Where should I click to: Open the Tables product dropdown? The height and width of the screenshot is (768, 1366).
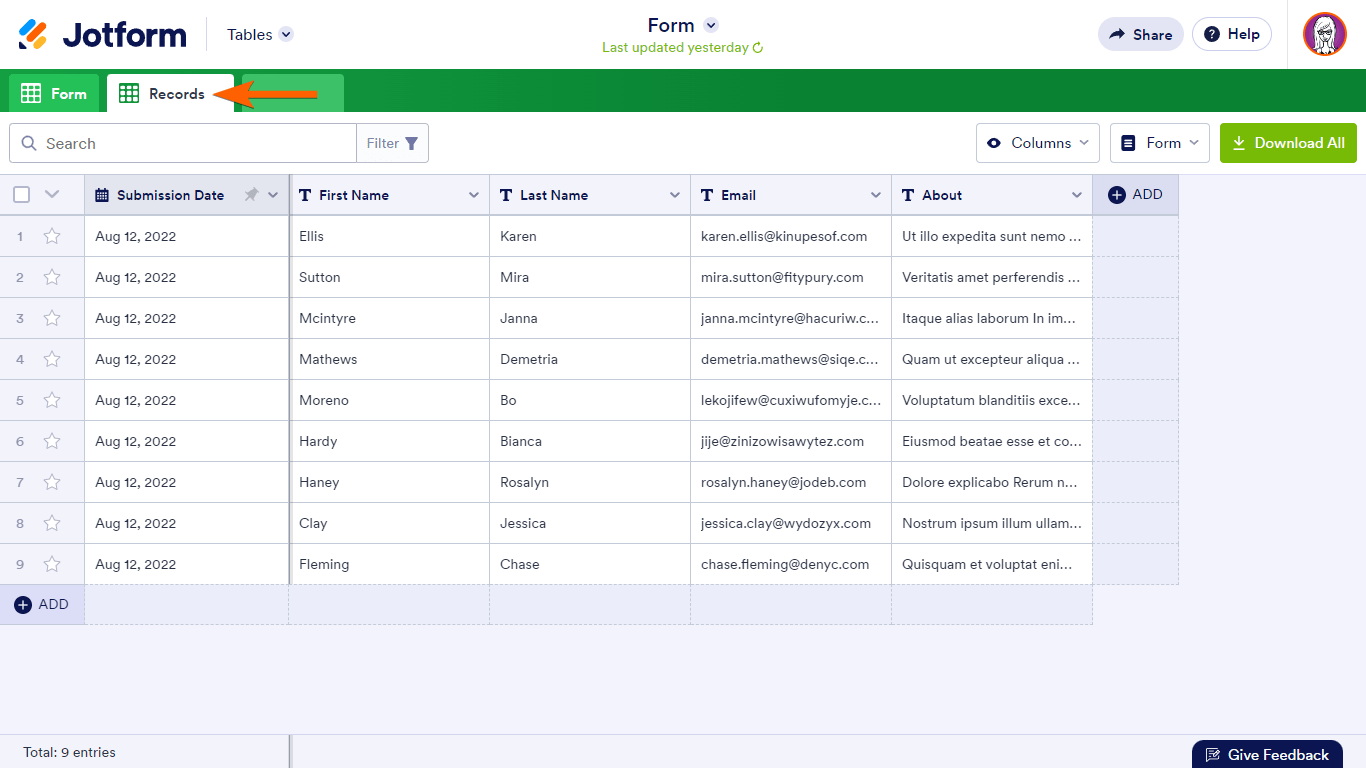pyautogui.click(x=260, y=34)
